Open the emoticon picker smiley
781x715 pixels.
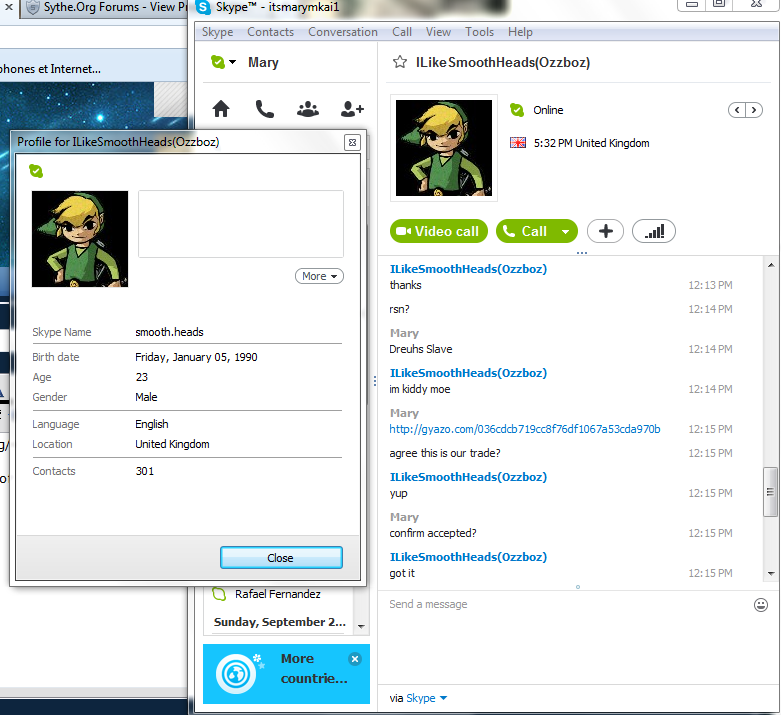[x=761, y=605]
